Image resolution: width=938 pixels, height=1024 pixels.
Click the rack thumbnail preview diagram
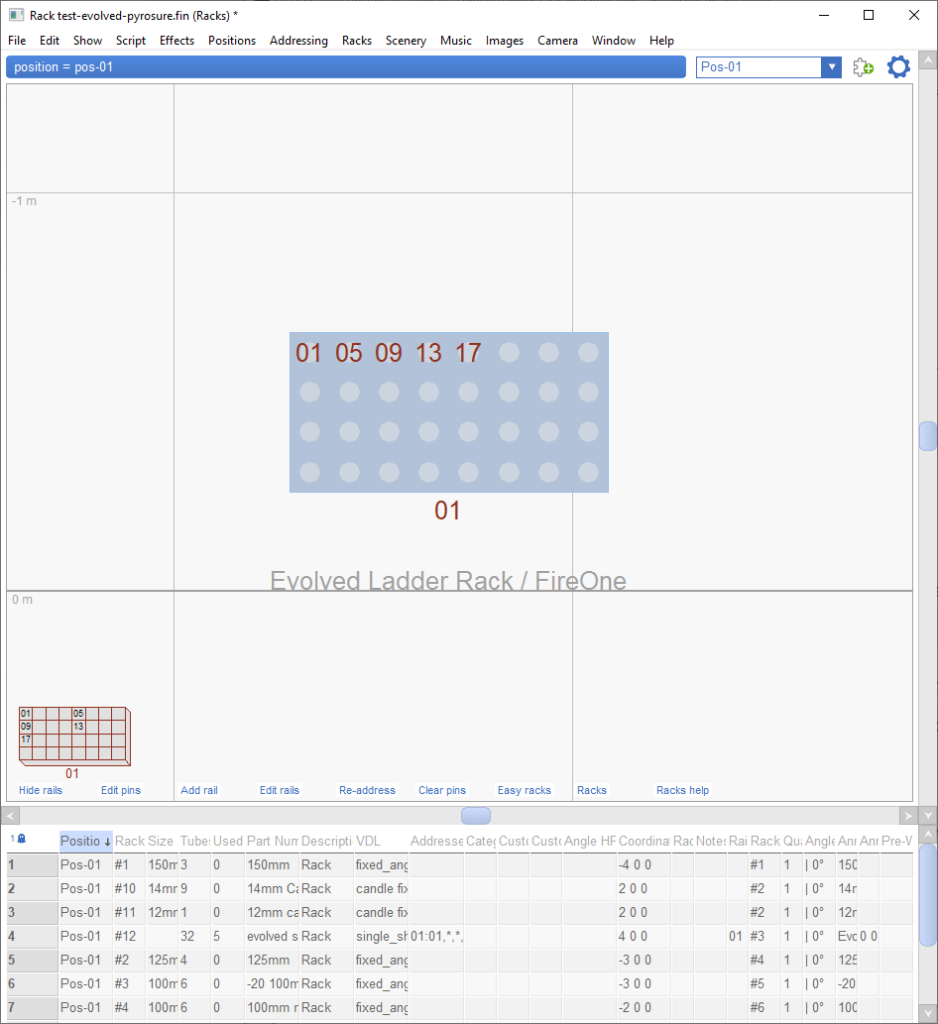[74, 735]
